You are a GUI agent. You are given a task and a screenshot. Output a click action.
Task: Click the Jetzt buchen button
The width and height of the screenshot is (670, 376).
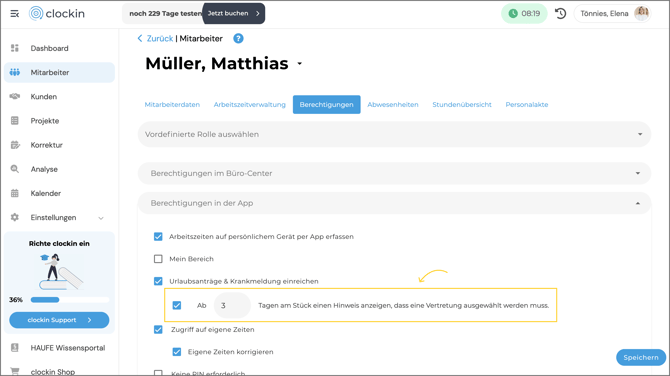pyautogui.click(x=233, y=14)
